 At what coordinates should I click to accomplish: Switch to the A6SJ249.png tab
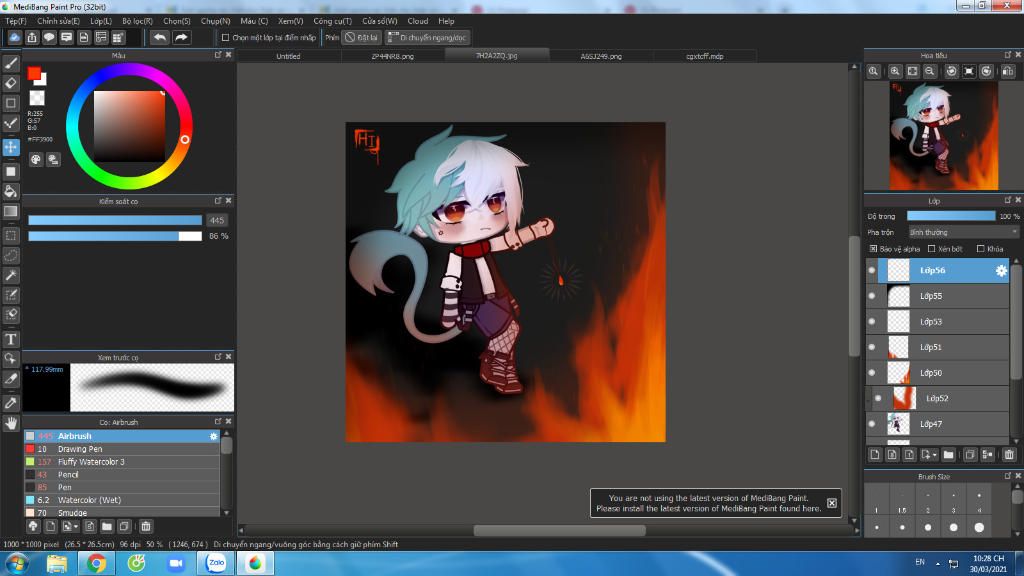click(601, 56)
